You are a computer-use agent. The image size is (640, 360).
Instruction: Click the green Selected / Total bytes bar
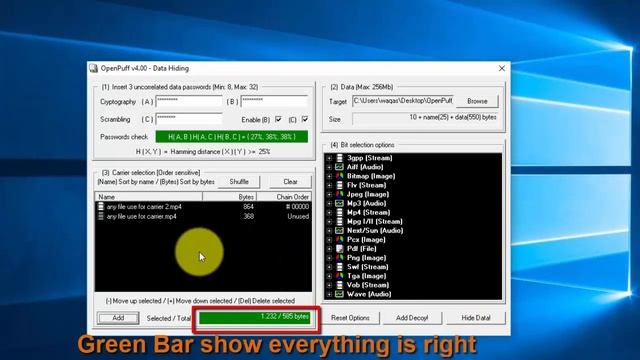pyautogui.click(x=255, y=318)
